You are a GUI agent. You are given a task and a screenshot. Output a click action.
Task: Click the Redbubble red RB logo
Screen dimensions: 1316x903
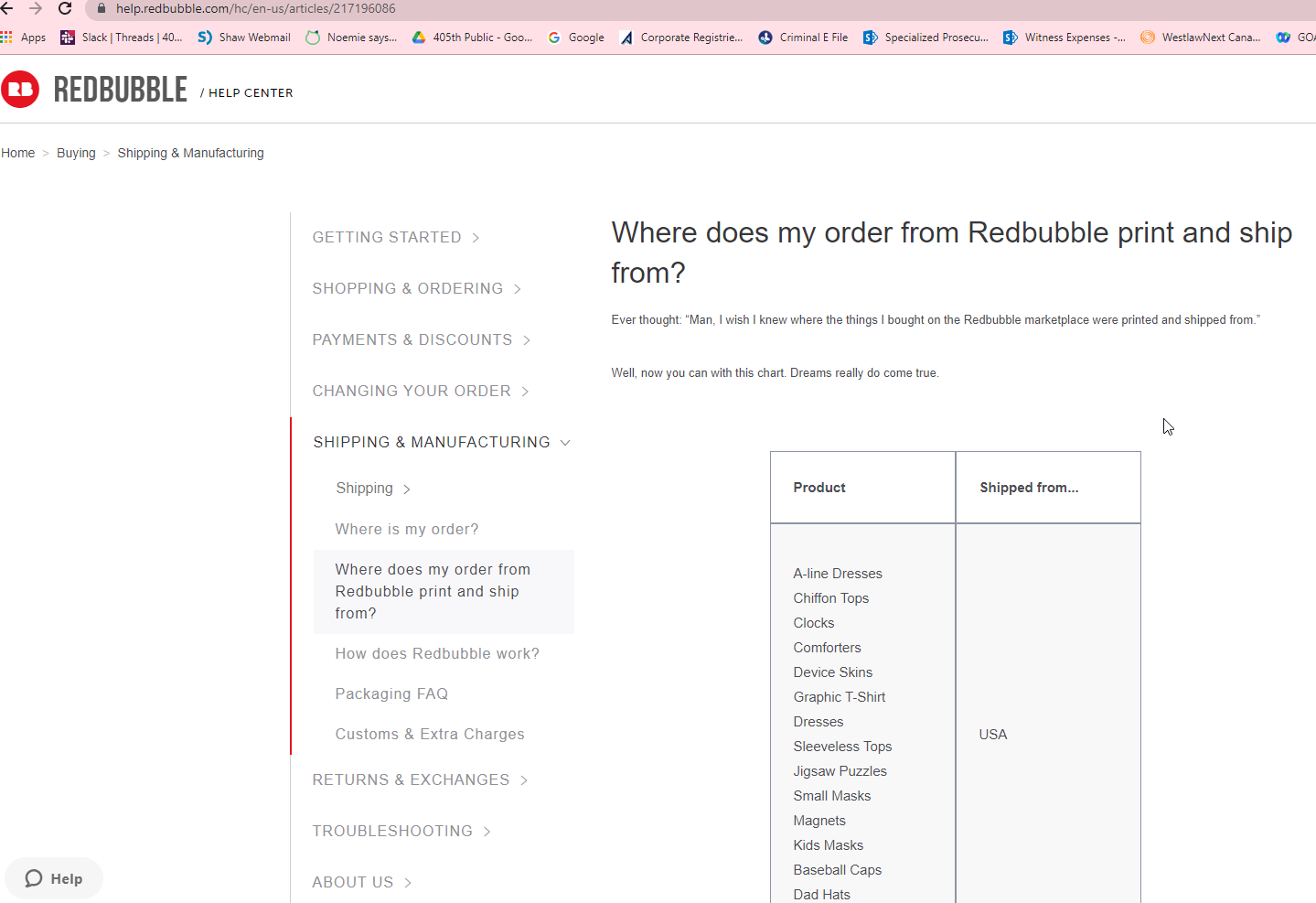pyautogui.click(x=20, y=89)
